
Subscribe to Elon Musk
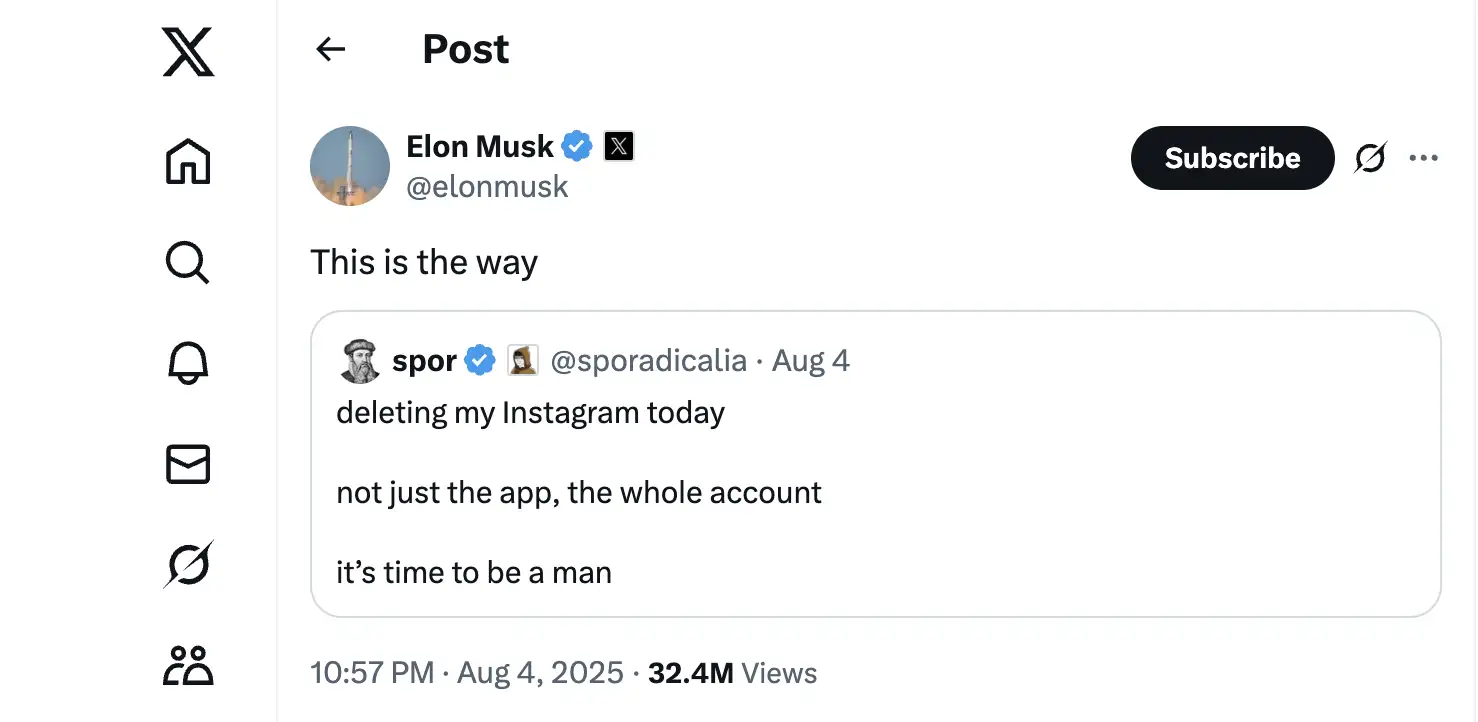[1232, 158]
